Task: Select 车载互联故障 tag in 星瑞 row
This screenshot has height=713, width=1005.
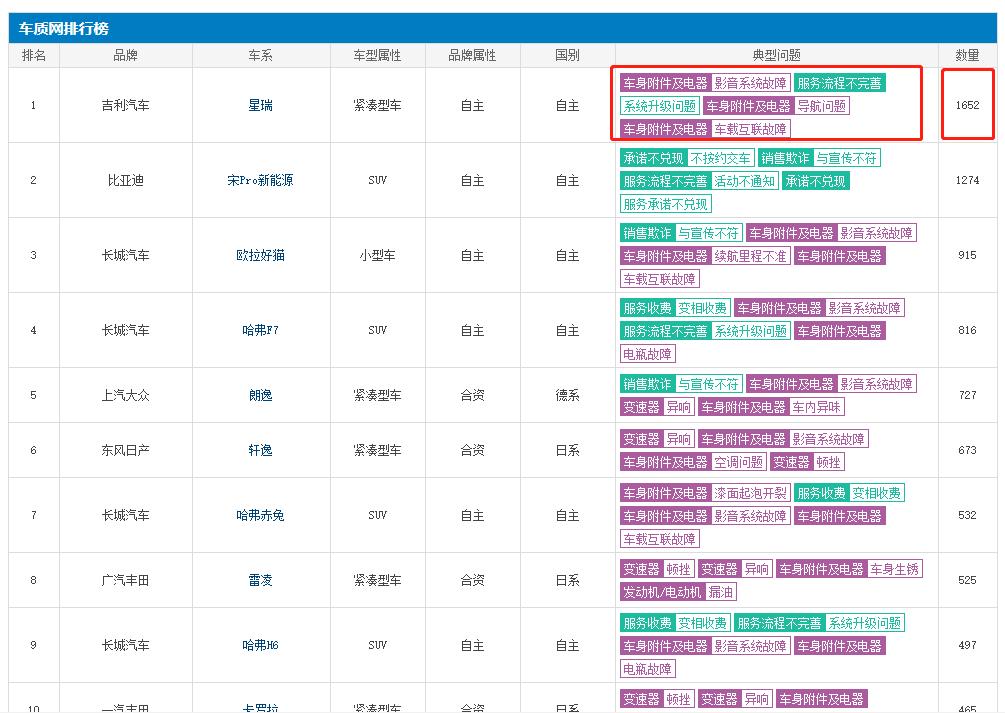Action: point(751,129)
